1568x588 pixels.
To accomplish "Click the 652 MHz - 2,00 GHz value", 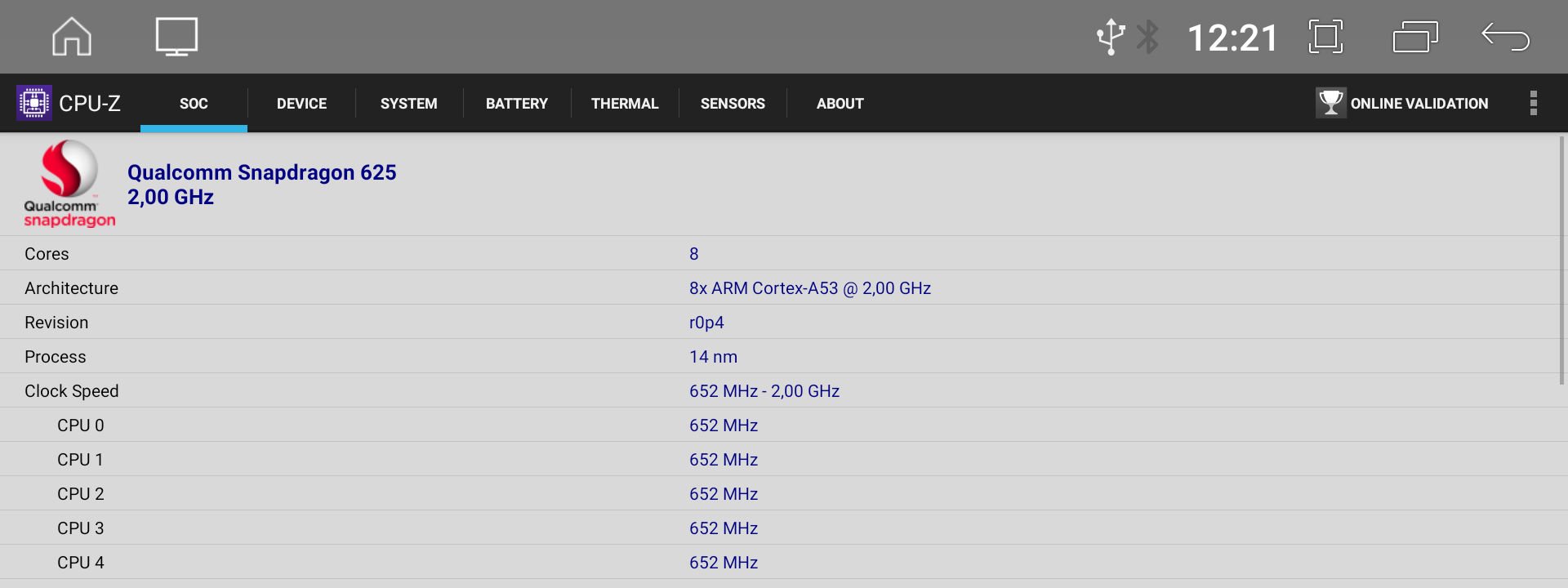I will 764,391.
